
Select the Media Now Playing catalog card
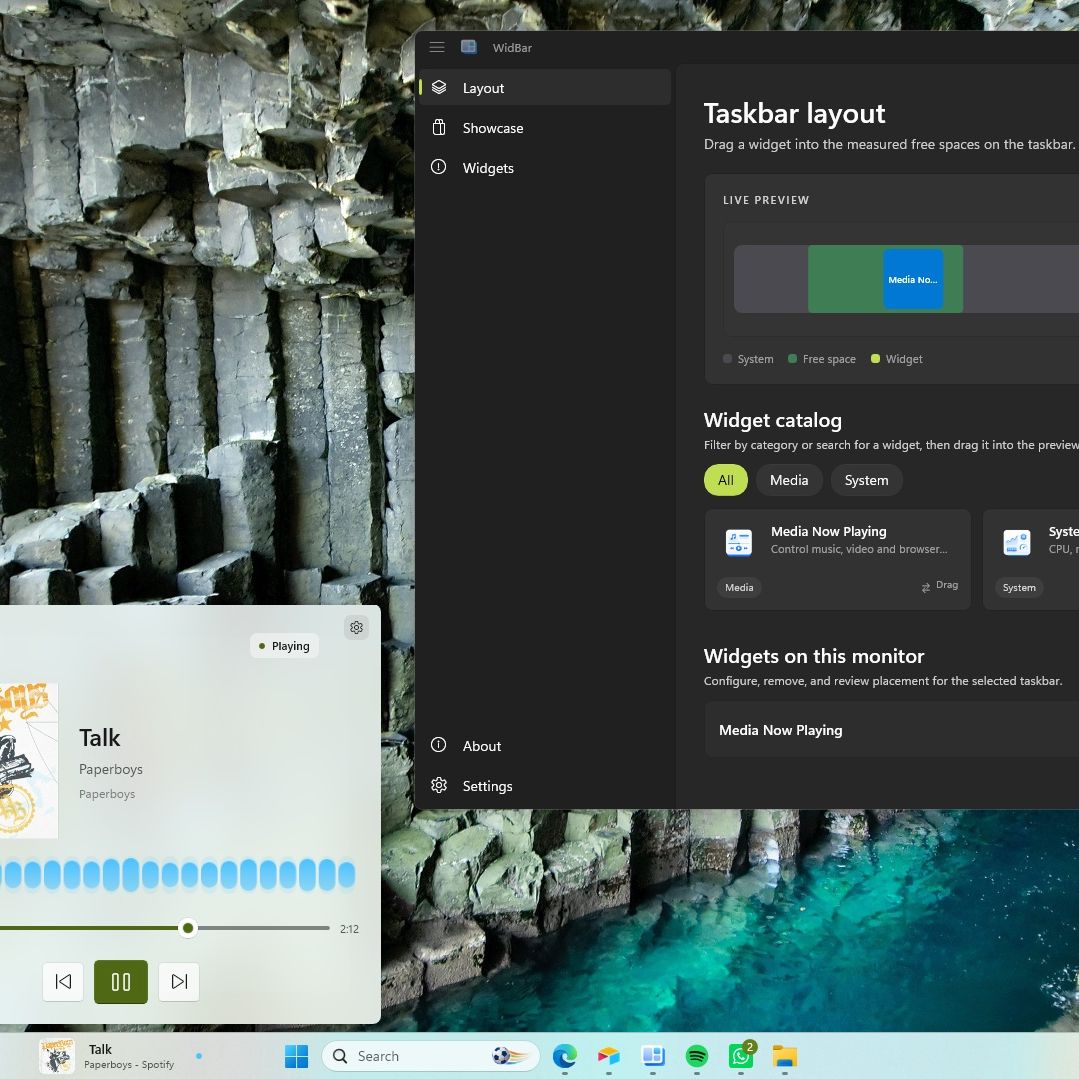click(837, 559)
